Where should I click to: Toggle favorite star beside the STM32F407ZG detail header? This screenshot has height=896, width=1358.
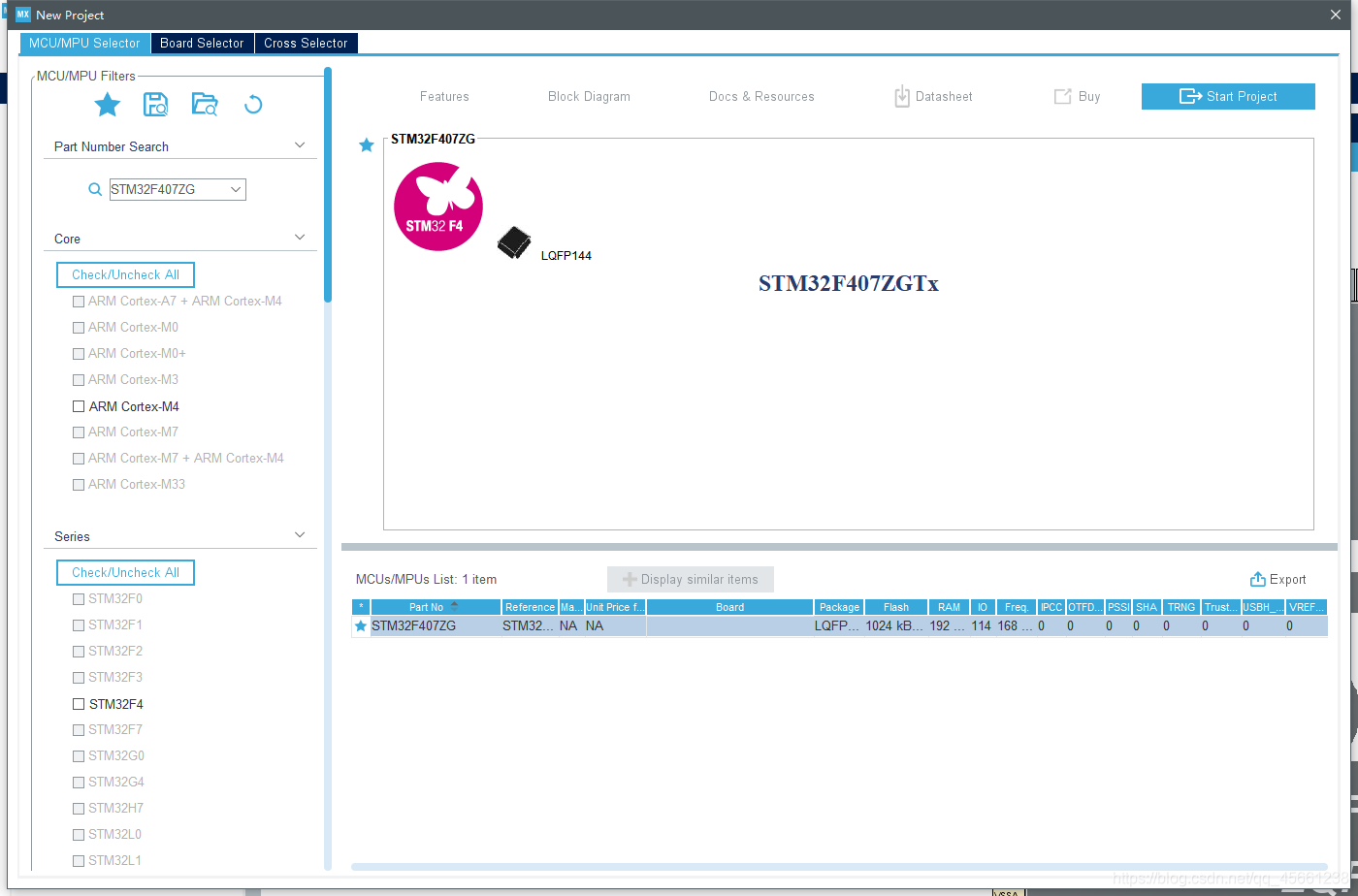coord(367,145)
